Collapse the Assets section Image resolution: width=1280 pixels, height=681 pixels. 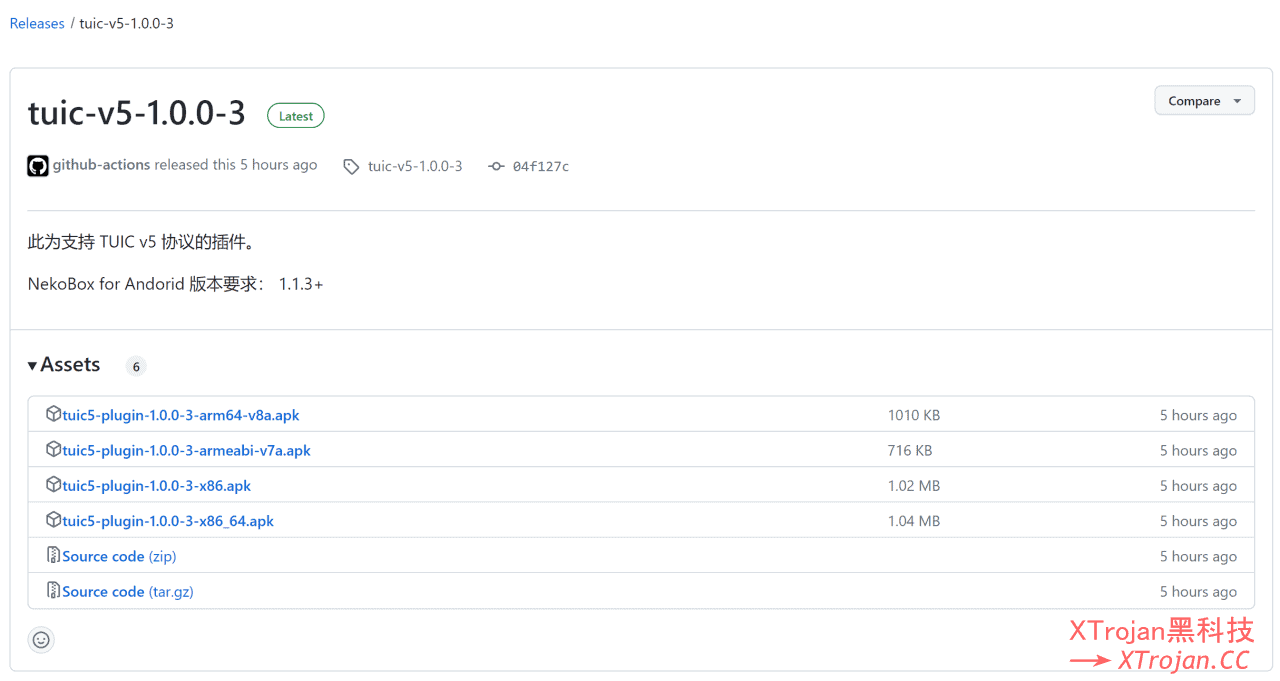coord(65,365)
